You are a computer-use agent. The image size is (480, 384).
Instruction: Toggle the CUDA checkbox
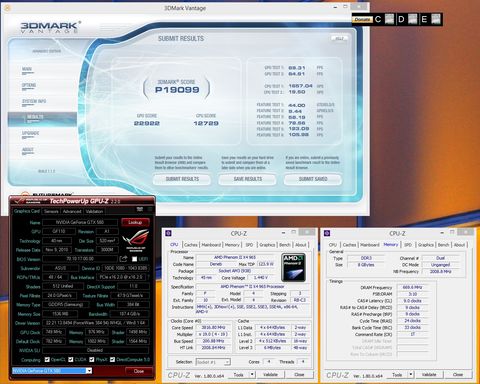point(71,359)
